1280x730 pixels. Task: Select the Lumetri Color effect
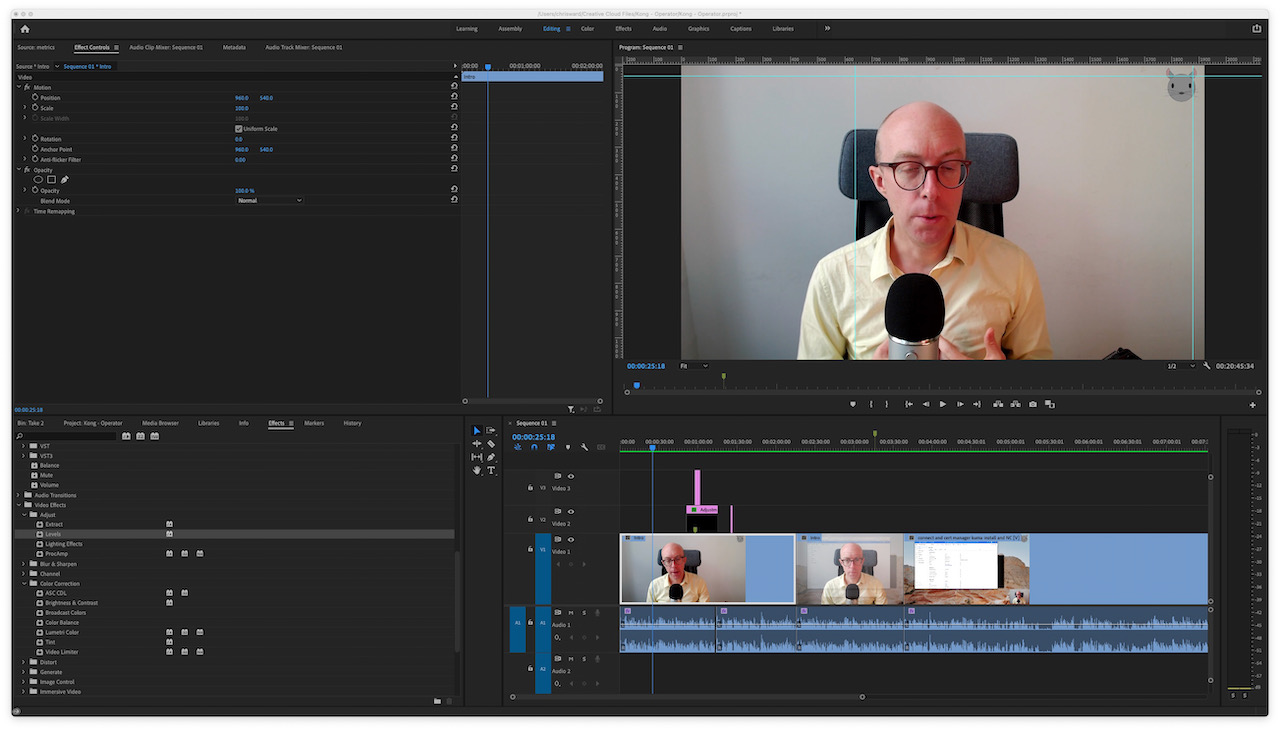[x=62, y=632]
